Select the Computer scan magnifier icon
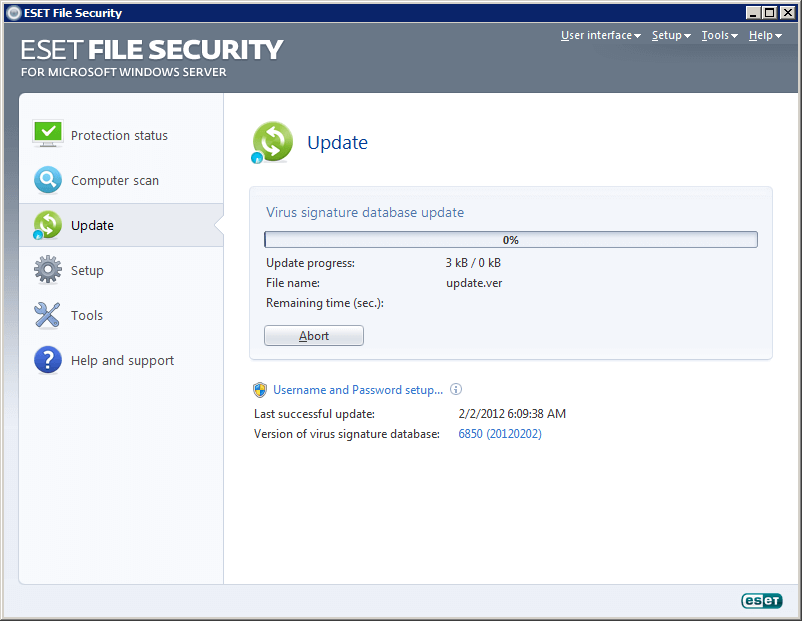Viewport: 802px width, 621px height. [48, 180]
